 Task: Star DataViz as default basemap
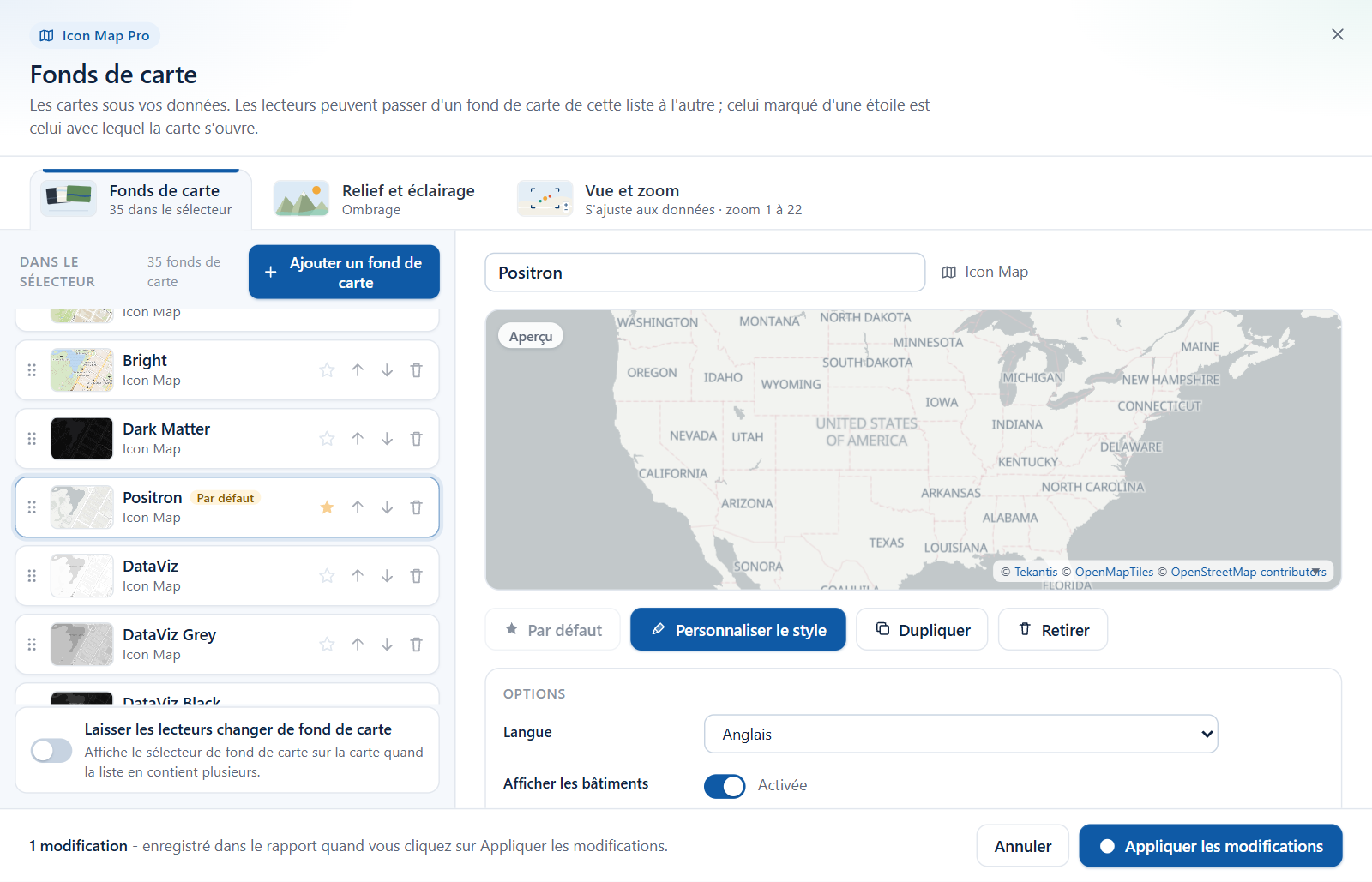[x=327, y=576]
